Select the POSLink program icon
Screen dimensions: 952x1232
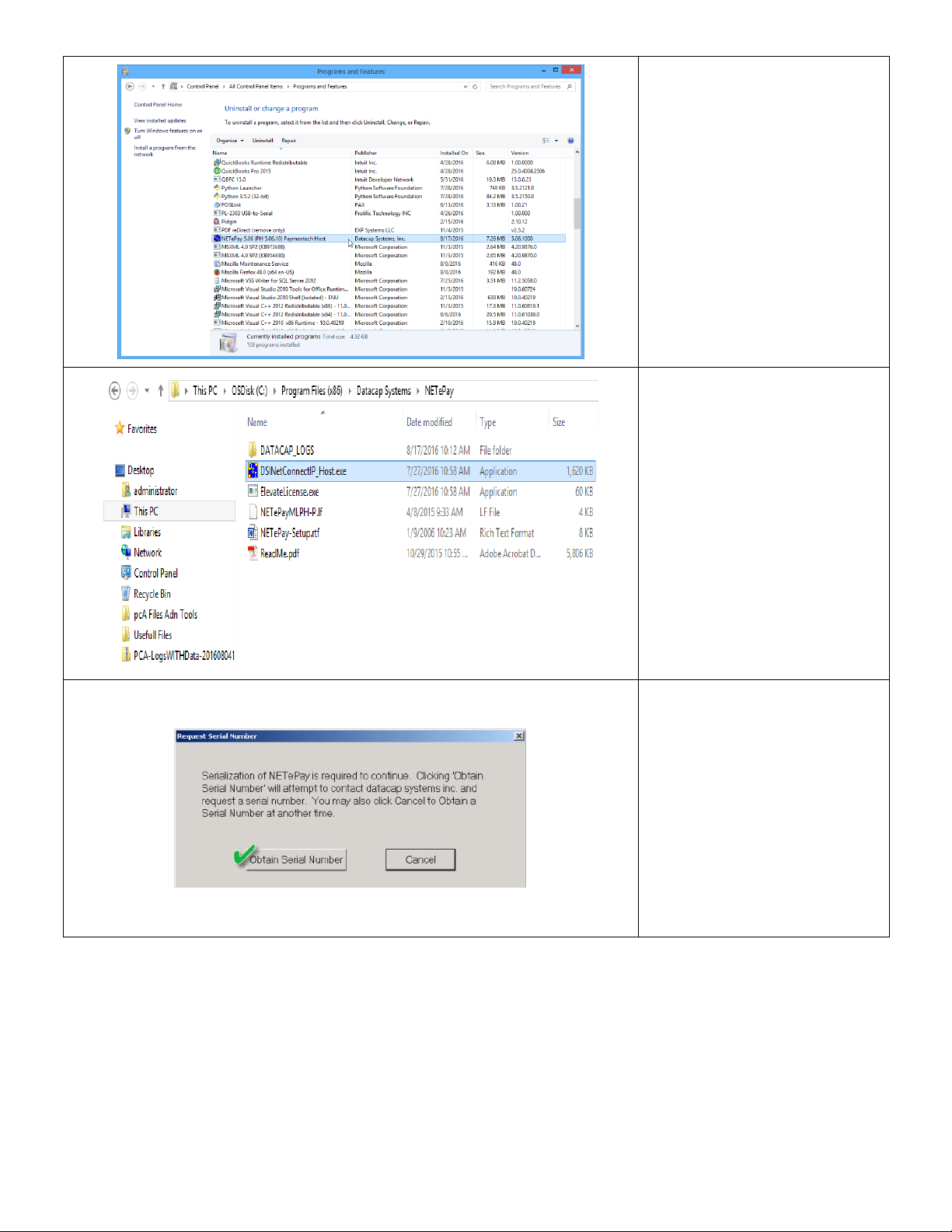coord(217,204)
